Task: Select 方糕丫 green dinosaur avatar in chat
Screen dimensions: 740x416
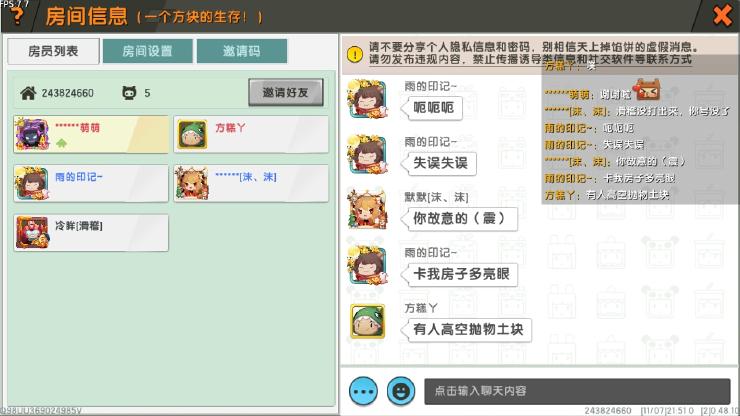Action: pyautogui.click(x=367, y=321)
